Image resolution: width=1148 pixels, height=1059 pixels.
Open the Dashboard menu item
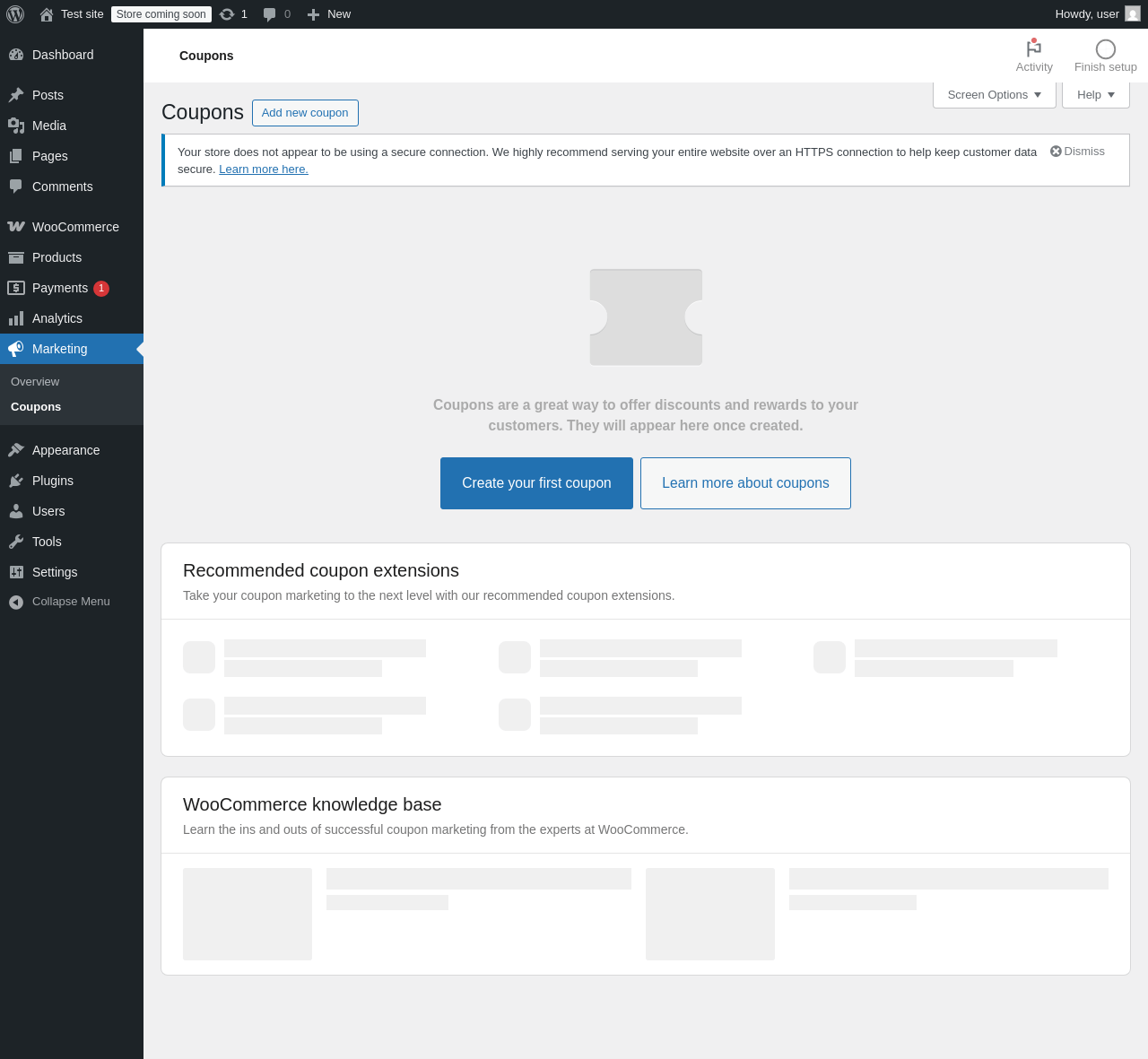72,55
